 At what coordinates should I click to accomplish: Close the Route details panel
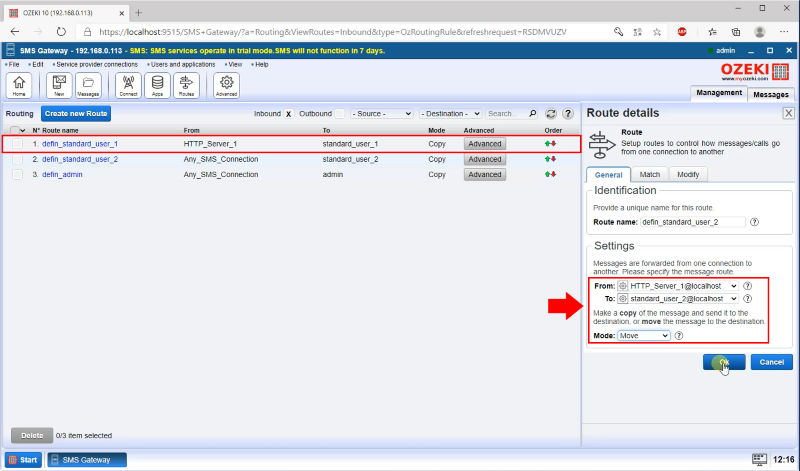[x=788, y=114]
